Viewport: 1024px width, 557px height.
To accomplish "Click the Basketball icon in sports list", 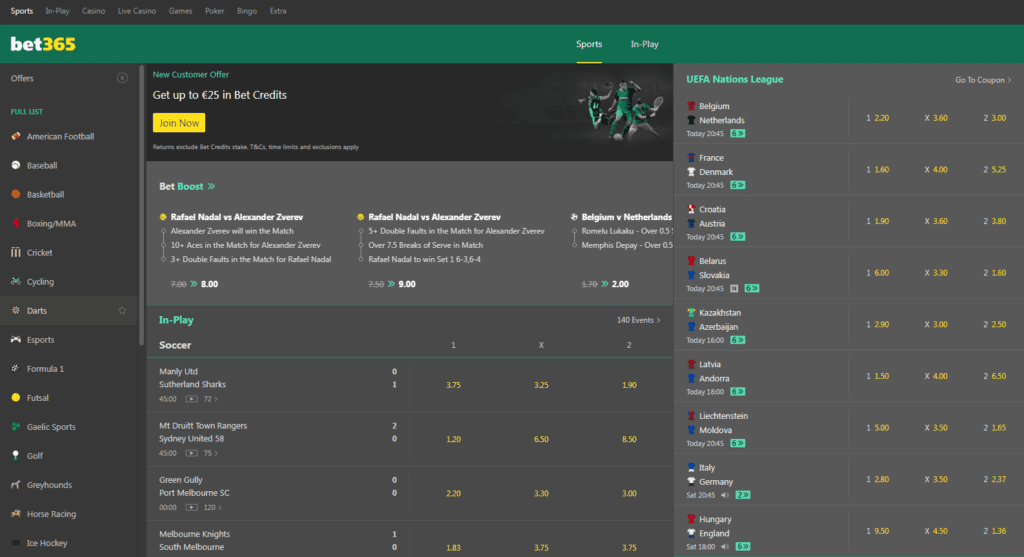I will tap(15, 194).
